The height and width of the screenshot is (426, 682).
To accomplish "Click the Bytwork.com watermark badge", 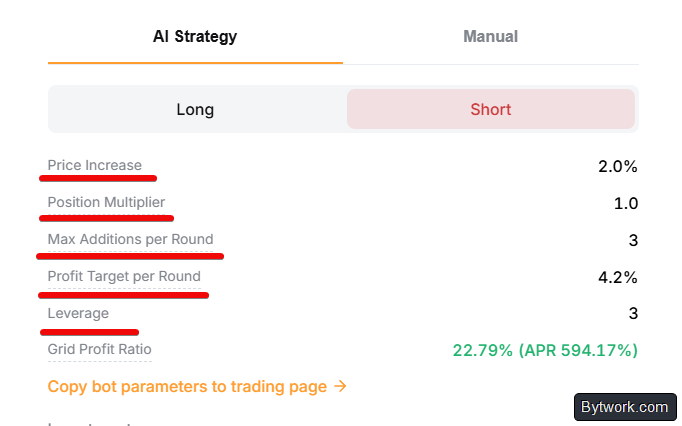I will (622, 407).
